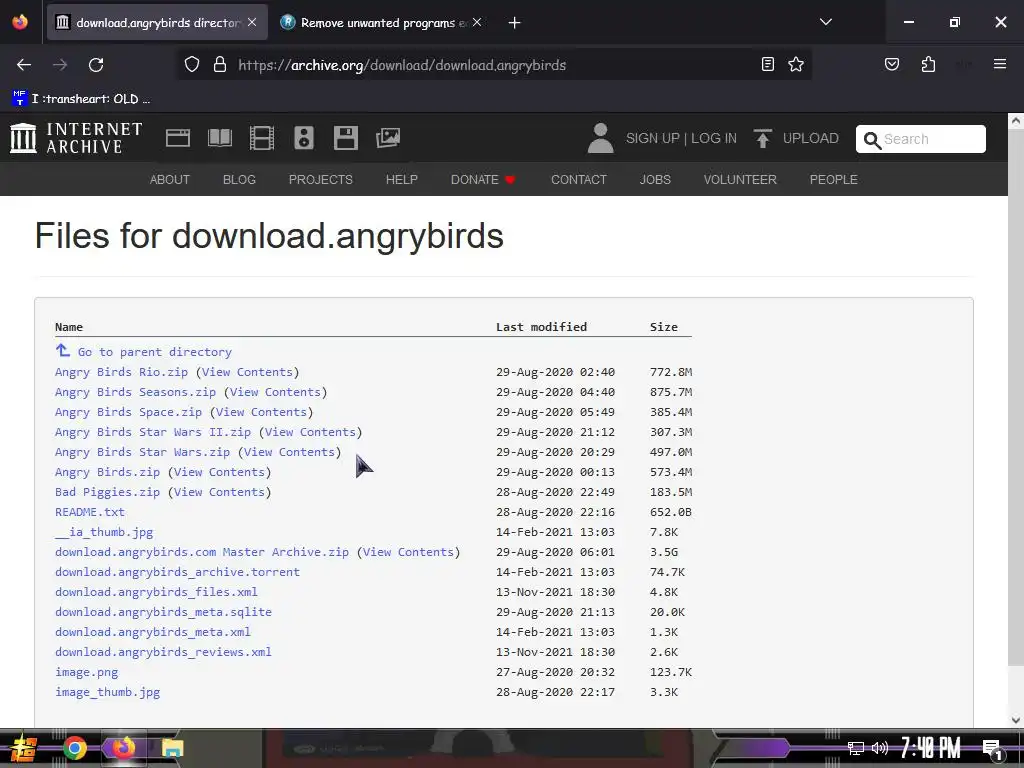Close the download.angrybirds directory tab
1024x768 pixels.
pos(252,22)
